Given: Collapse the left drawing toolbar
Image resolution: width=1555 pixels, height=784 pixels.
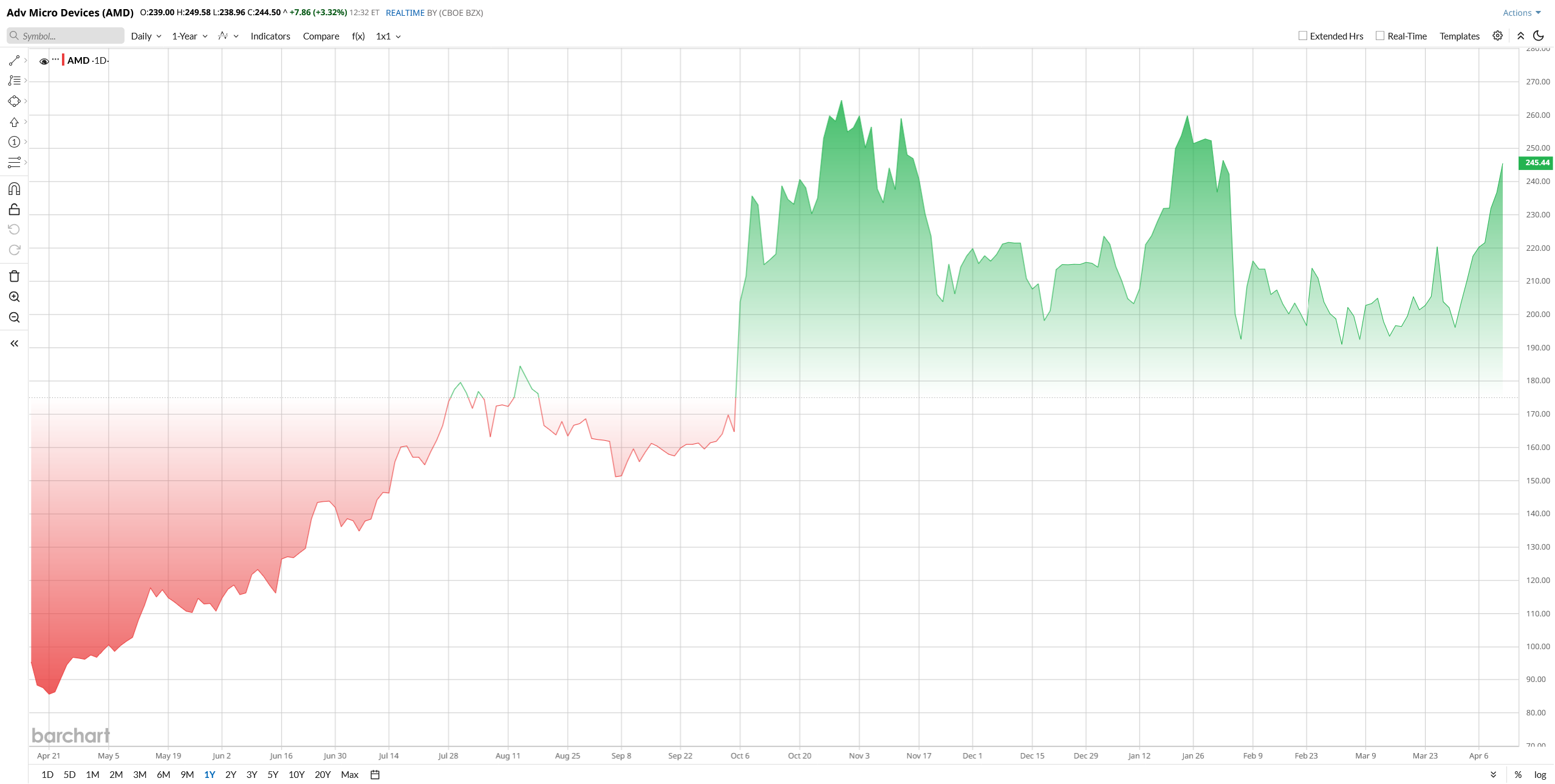Looking at the screenshot, I should click(x=14, y=344).
